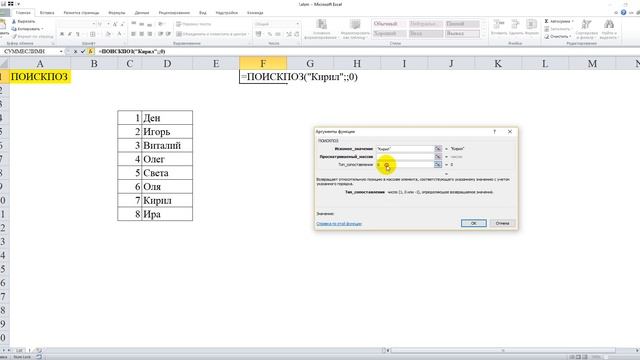
Task: Click OK in the Function Arguments dialog
Action: tap(473, 223)
